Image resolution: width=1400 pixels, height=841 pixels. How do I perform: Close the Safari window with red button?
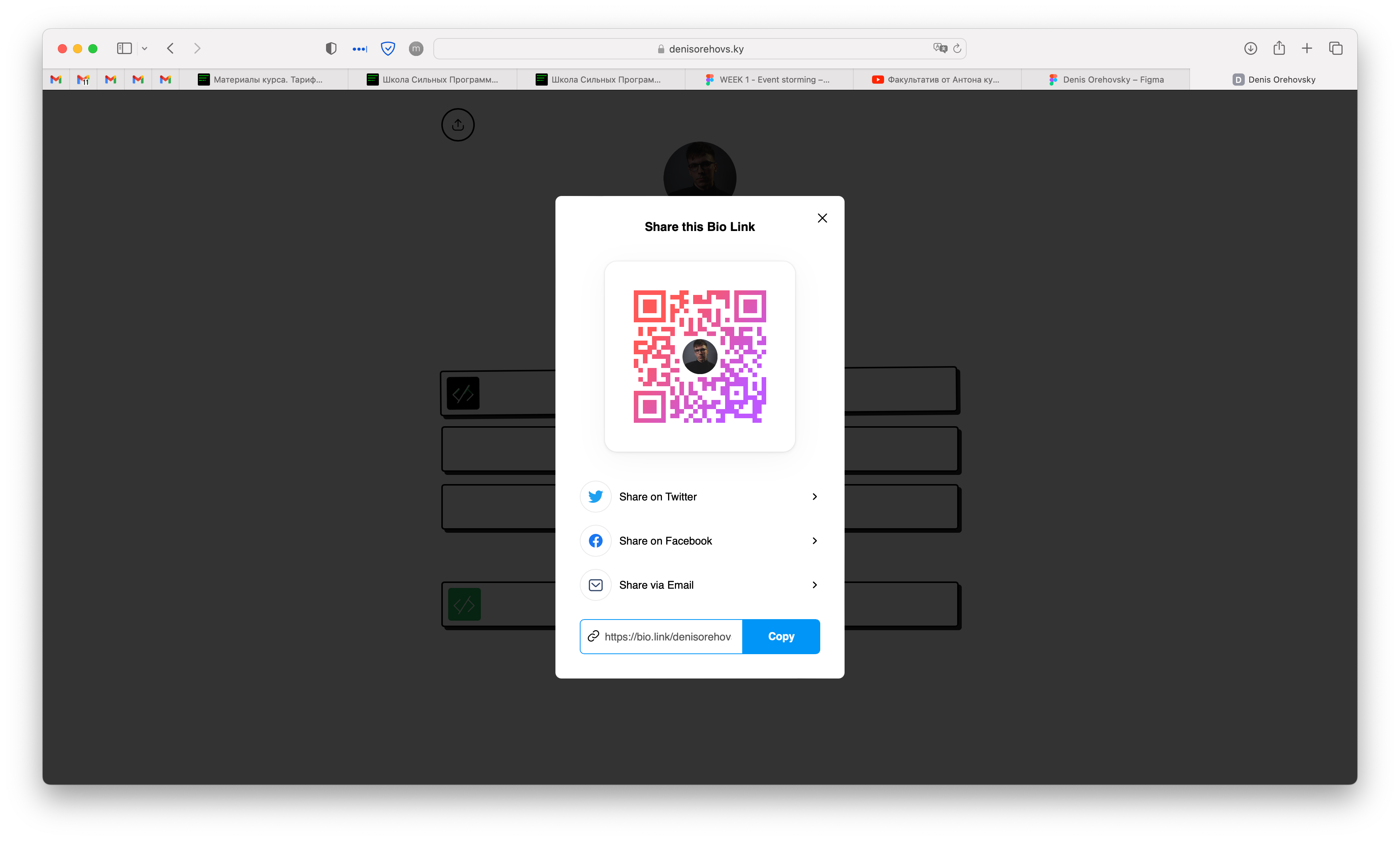(62, 49)
